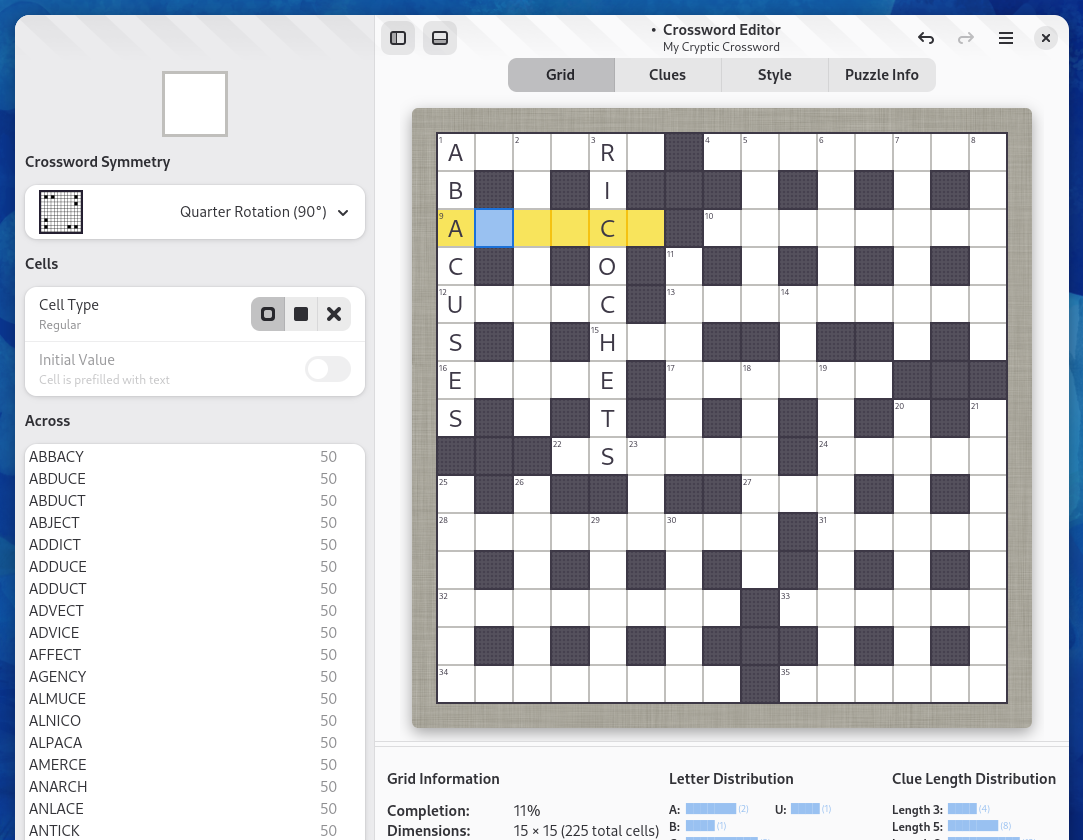Viewport: 1083px width, 840px height.
Task: Click the X cell type to delete cells
Action: pos(333,313)
